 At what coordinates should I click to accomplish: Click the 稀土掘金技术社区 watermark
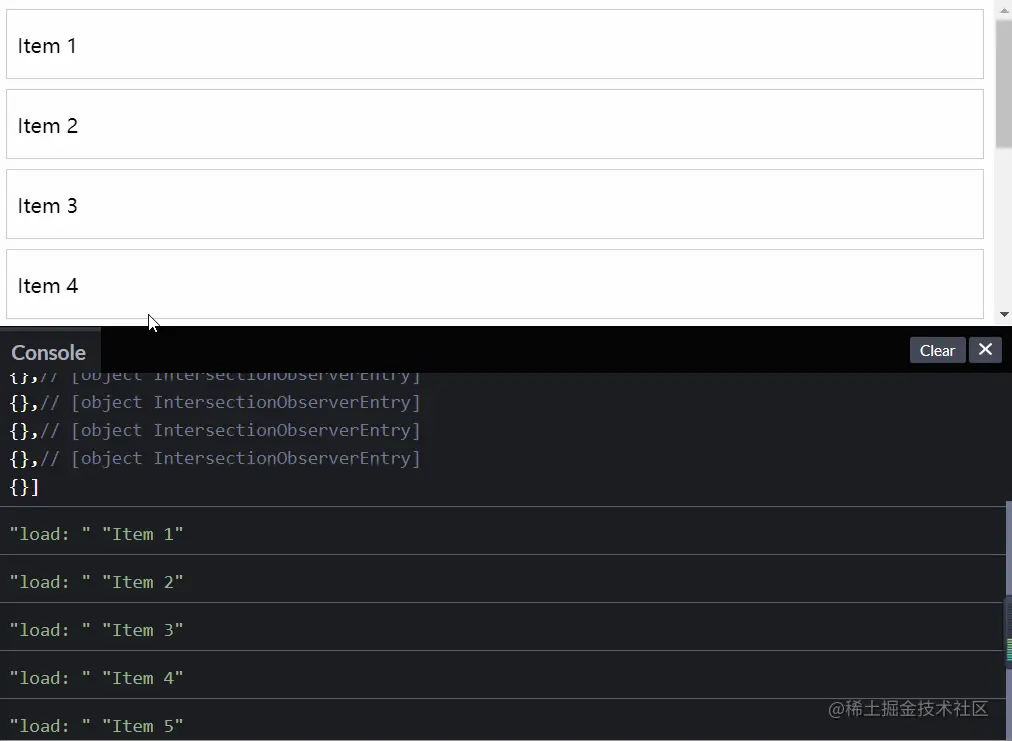click(908, 708)
